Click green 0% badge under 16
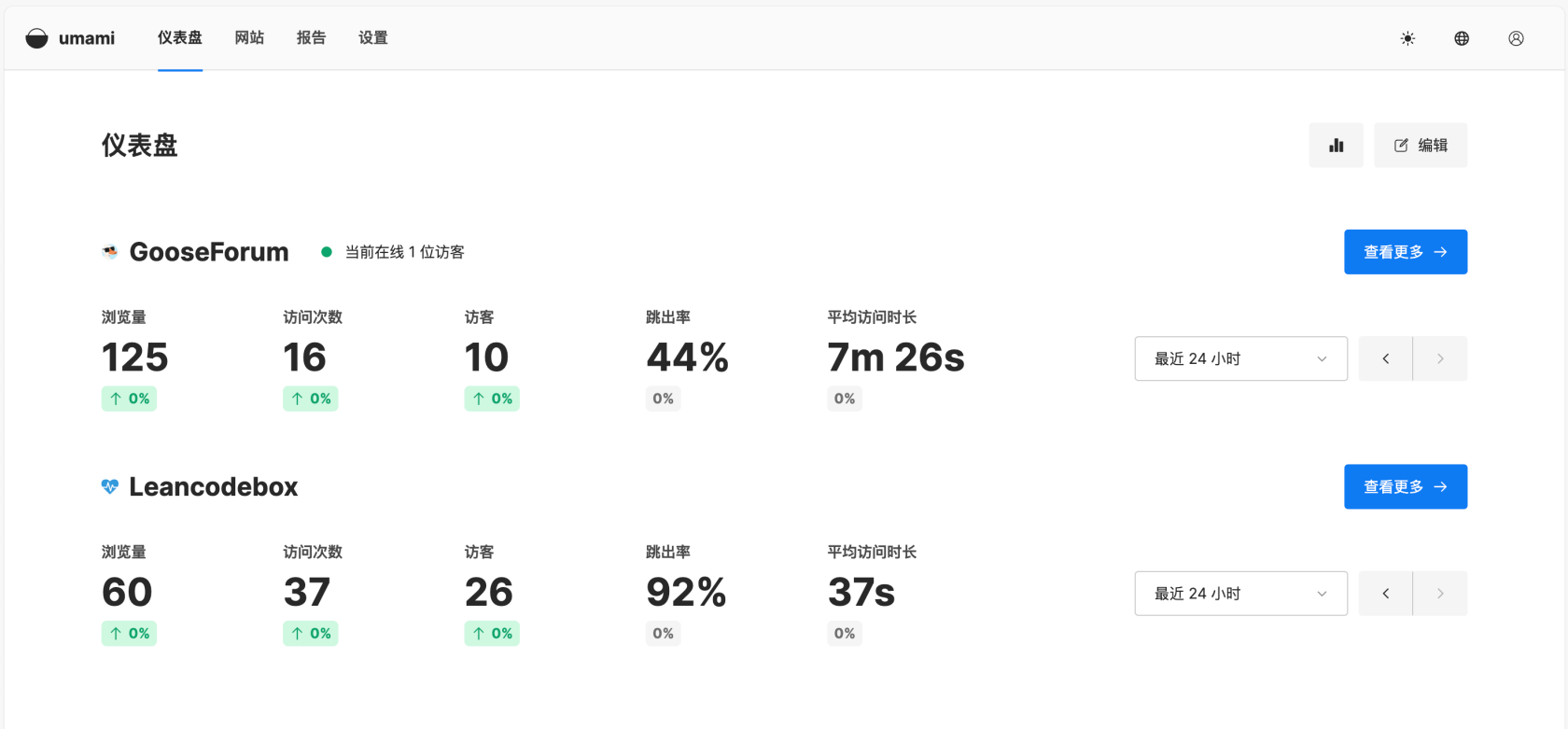The width and height of the screenshot is (1568, 729). point(311,399)
